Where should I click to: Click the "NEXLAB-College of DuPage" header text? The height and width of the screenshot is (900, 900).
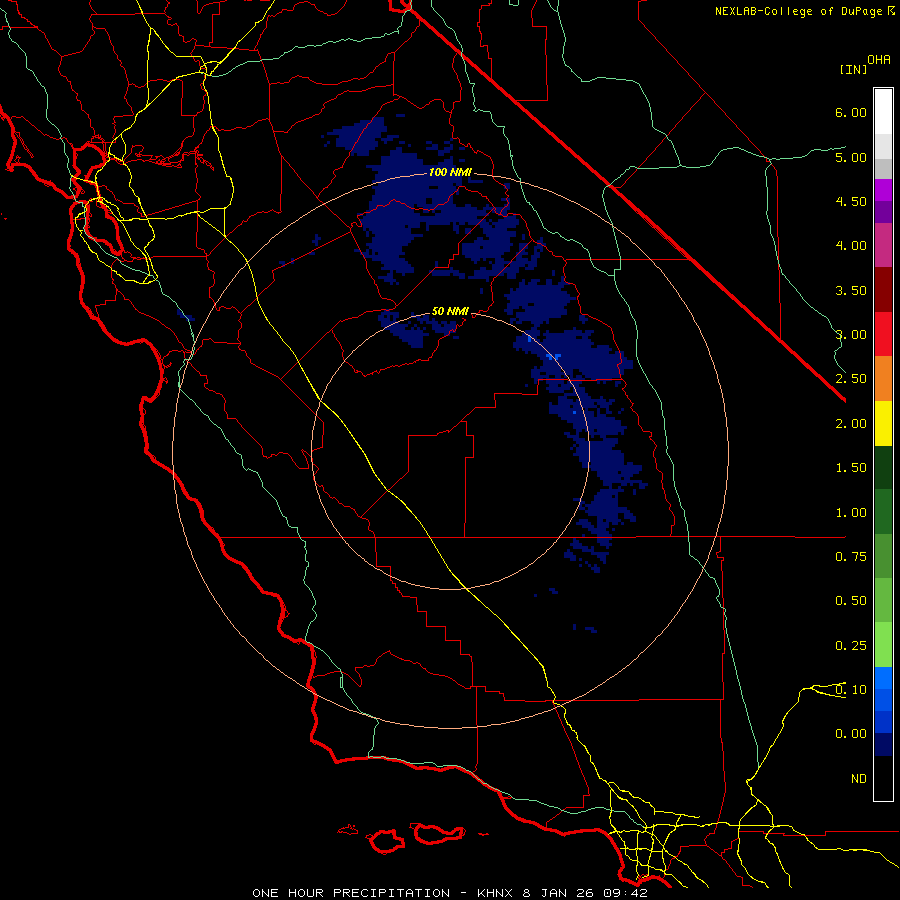coord(800,11)
